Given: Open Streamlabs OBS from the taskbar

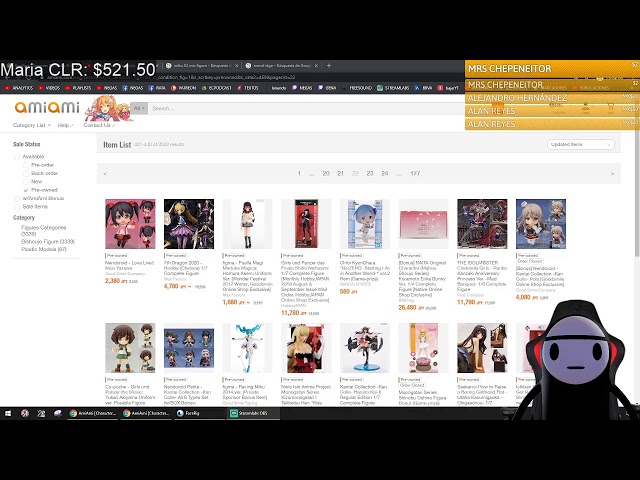Looking at the screenshot, I should [253, 413].
